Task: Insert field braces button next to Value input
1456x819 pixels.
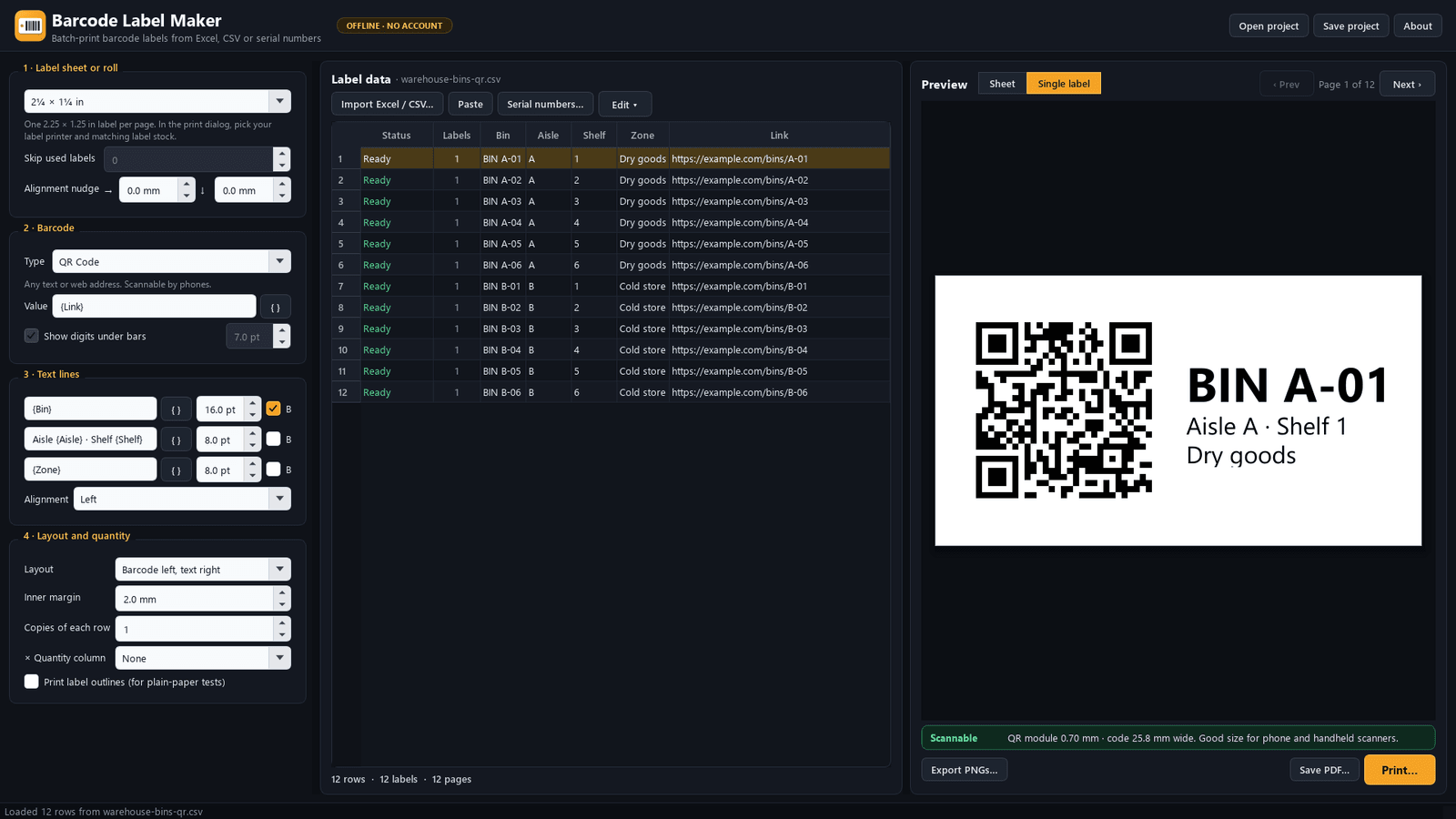Action: [x=276, y=307]
